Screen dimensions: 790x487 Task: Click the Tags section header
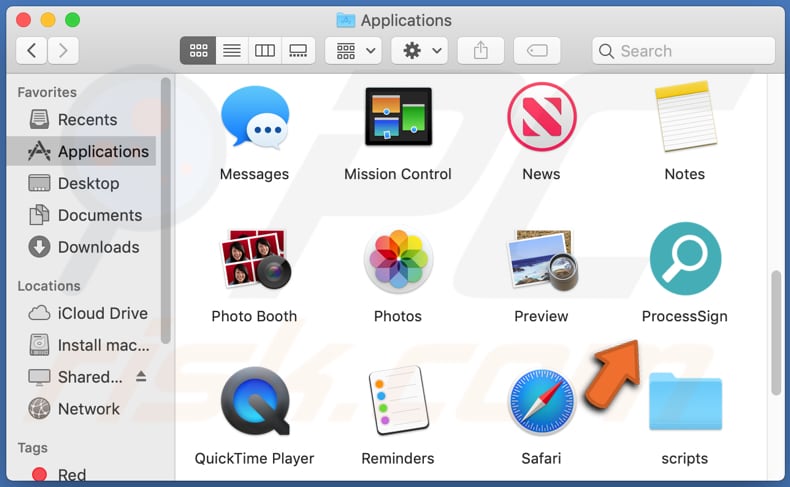32,448
